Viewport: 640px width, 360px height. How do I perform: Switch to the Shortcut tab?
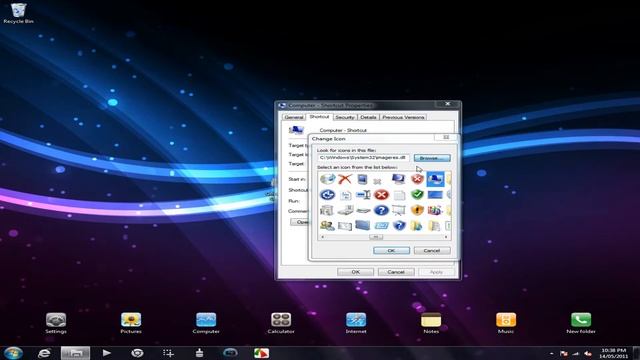(319, 117)
